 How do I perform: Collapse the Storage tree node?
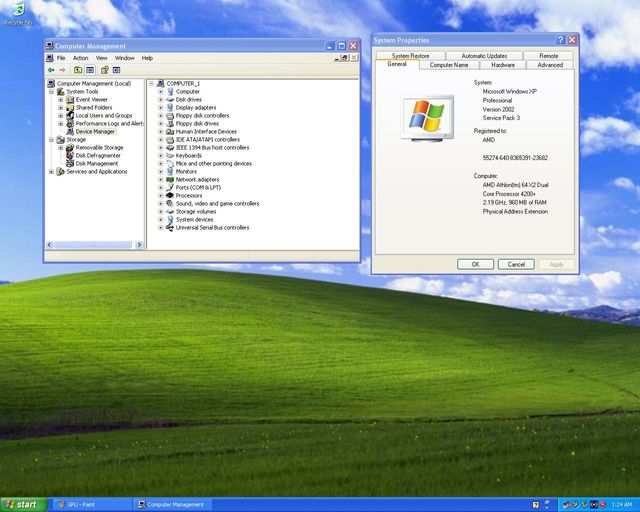[x=51, y=140]
